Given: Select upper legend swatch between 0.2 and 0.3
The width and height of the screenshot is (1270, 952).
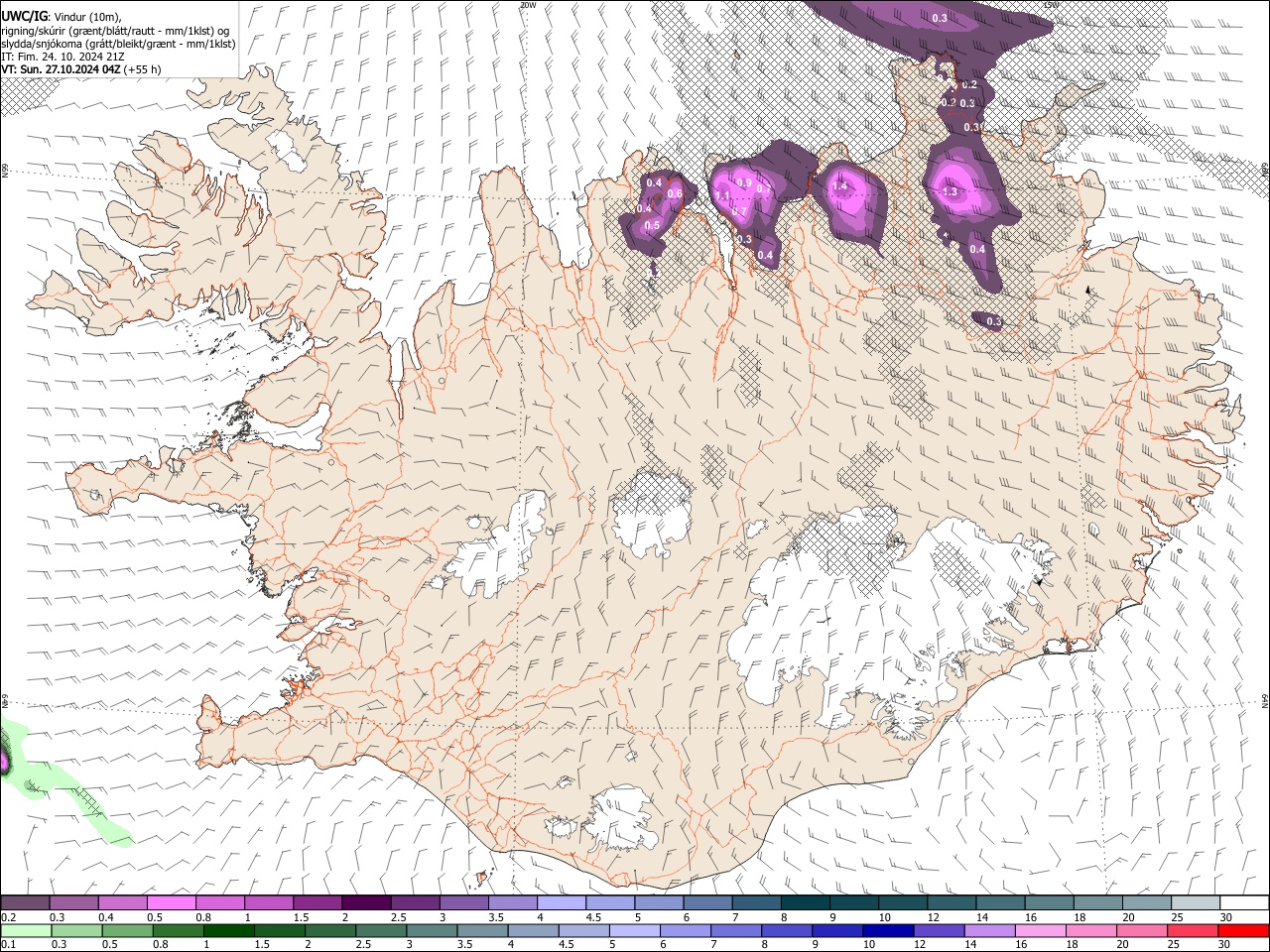Looking at the screenshot, I should pyautogui.click(x=26, y=903).
